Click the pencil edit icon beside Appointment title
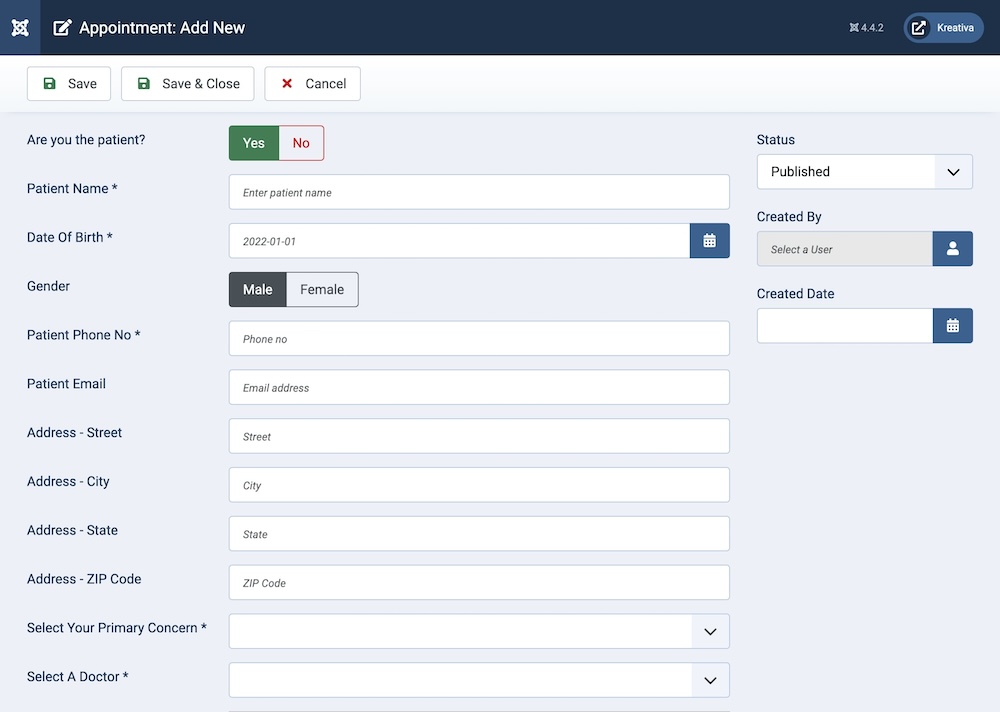The height and width of the screenshot is (712, 1000). tap(62, 27)
